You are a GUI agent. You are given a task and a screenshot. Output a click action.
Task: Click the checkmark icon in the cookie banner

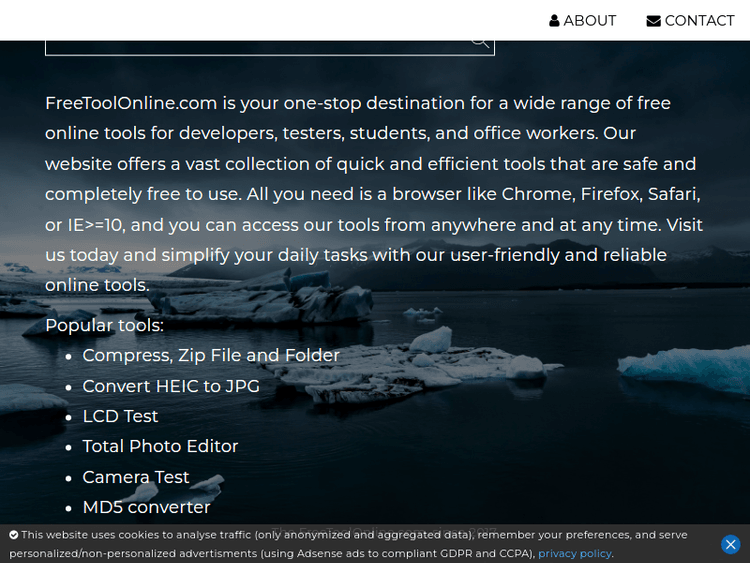point(14,535)
